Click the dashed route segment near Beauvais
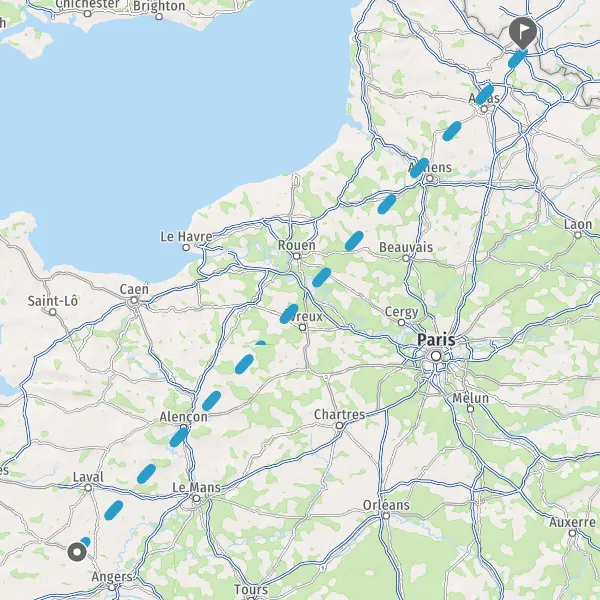The image size is (600, 600). [354, 241]
